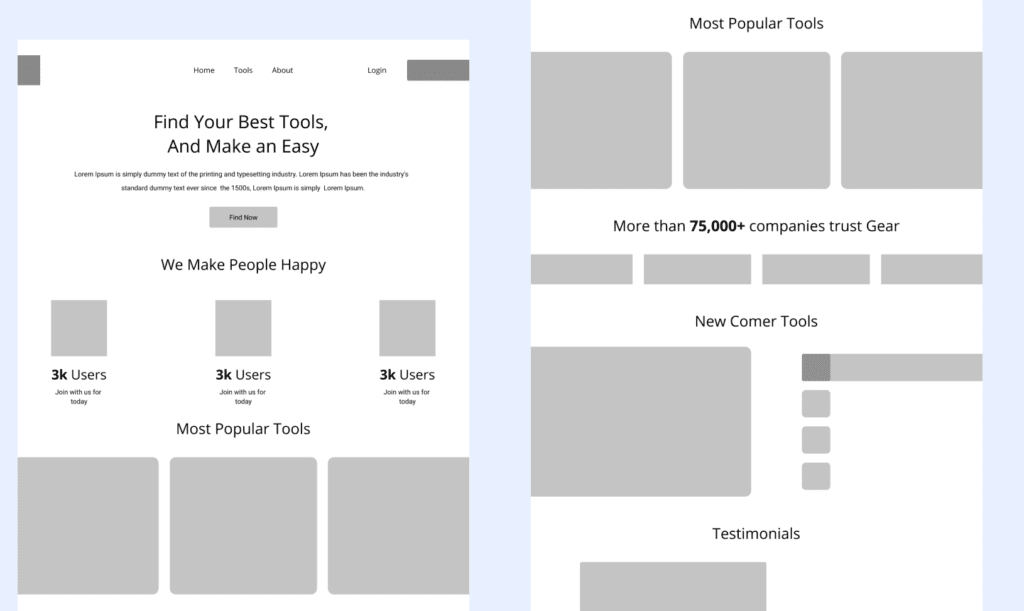
Task: Open first tool card in left page
Action: click(x=88, y=525)
